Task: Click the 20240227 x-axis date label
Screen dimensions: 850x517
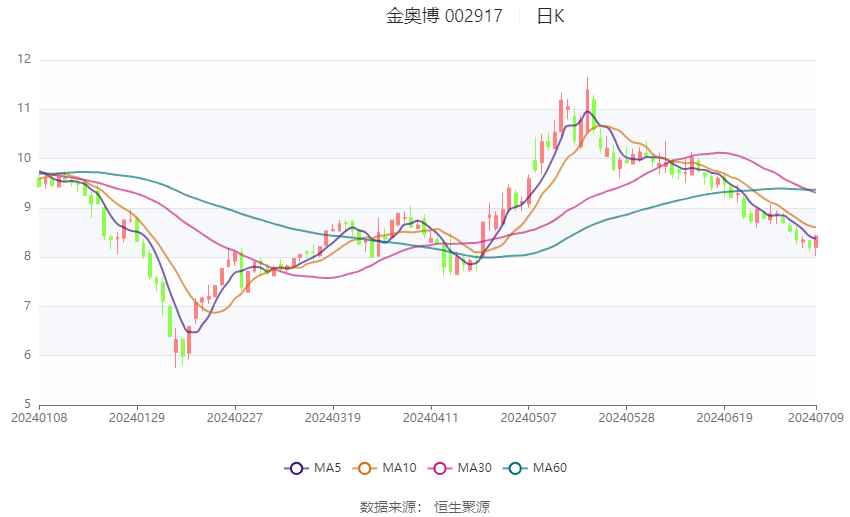Action: [x=235, y=418]
